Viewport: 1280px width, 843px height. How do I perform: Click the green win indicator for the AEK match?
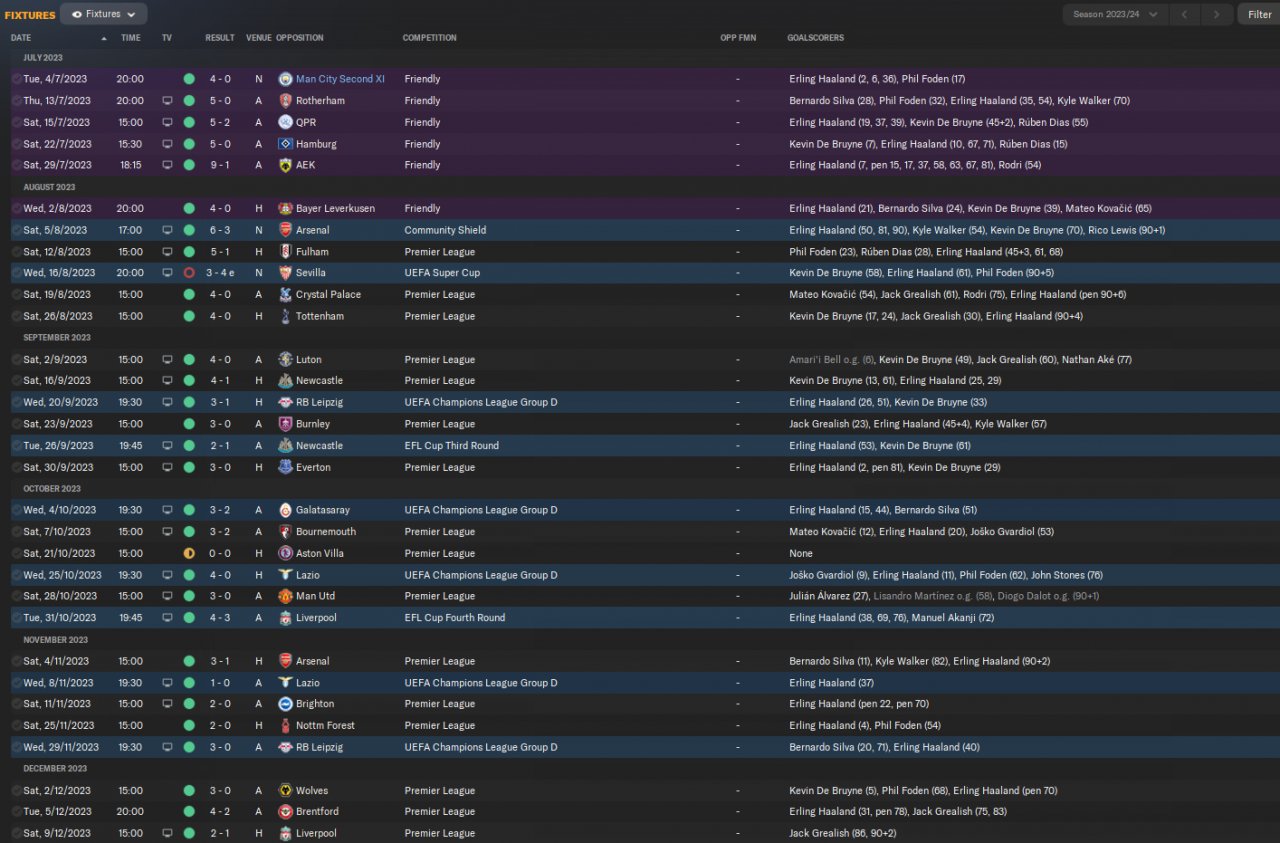[x=189, y=165]
